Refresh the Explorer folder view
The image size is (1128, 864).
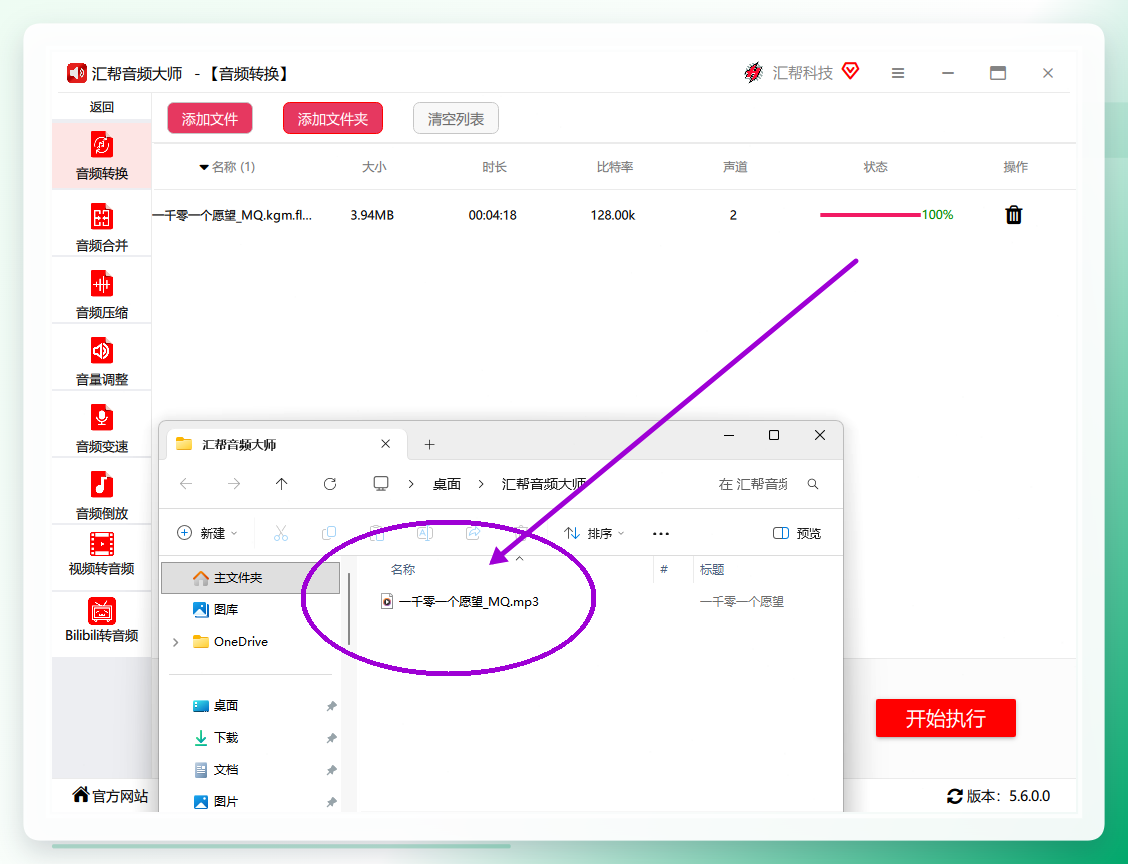[x=329, y=483]
